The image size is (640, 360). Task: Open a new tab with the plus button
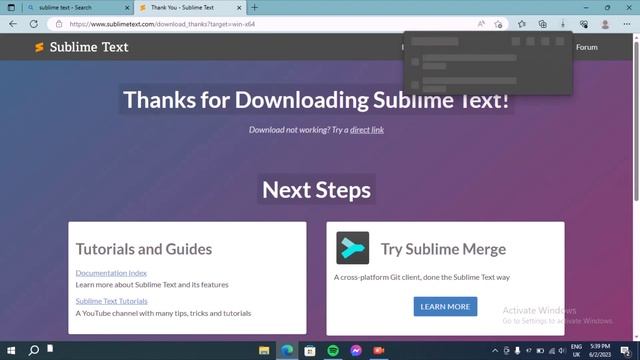tap(255, 7)
